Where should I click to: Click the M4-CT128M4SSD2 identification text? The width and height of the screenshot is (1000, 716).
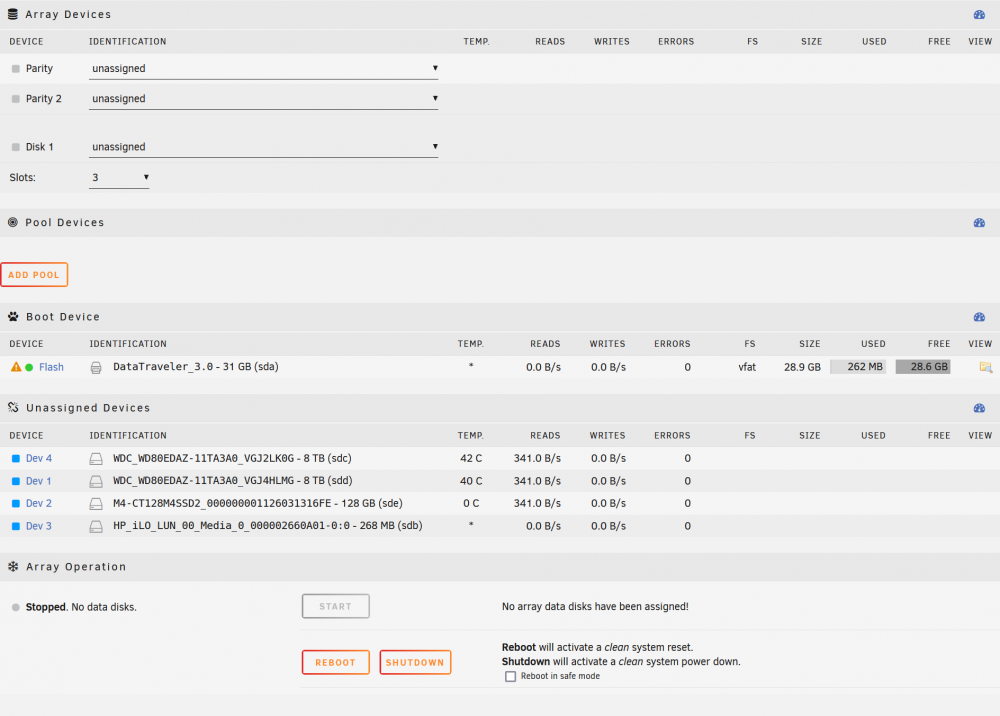258,504
